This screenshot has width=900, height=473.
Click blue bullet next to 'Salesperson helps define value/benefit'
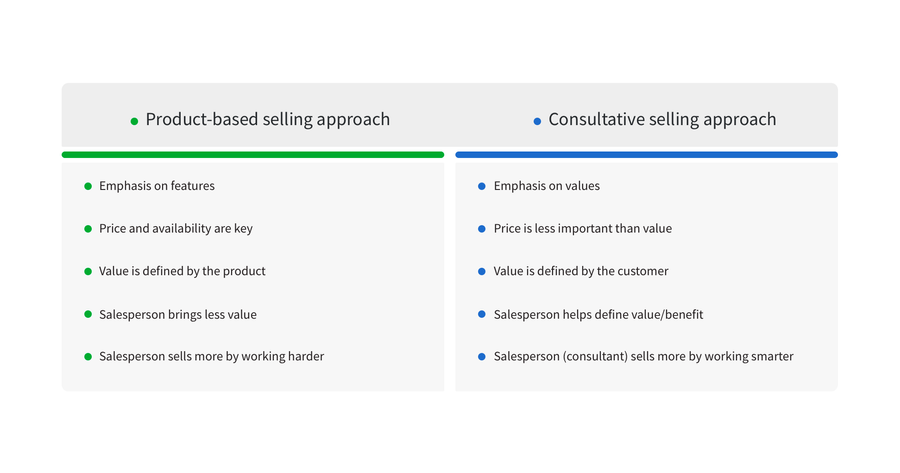[x=482, y=314]
